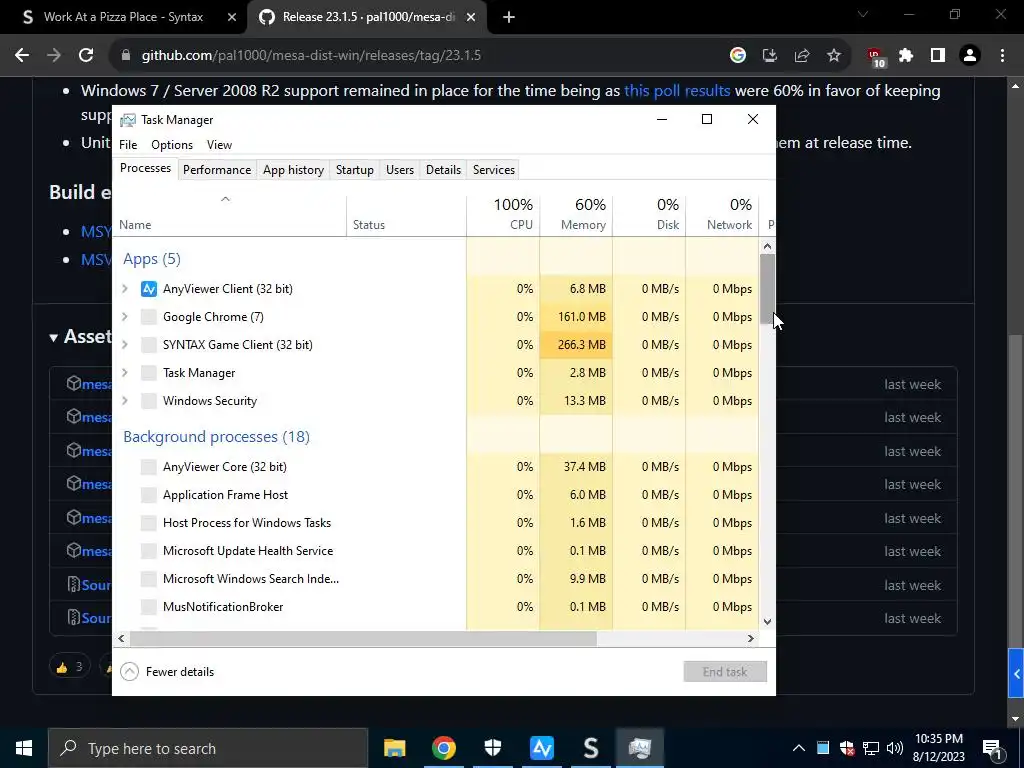1024x768 pixels.
Task: Switch to the Details tab
Action: point(443,170)
